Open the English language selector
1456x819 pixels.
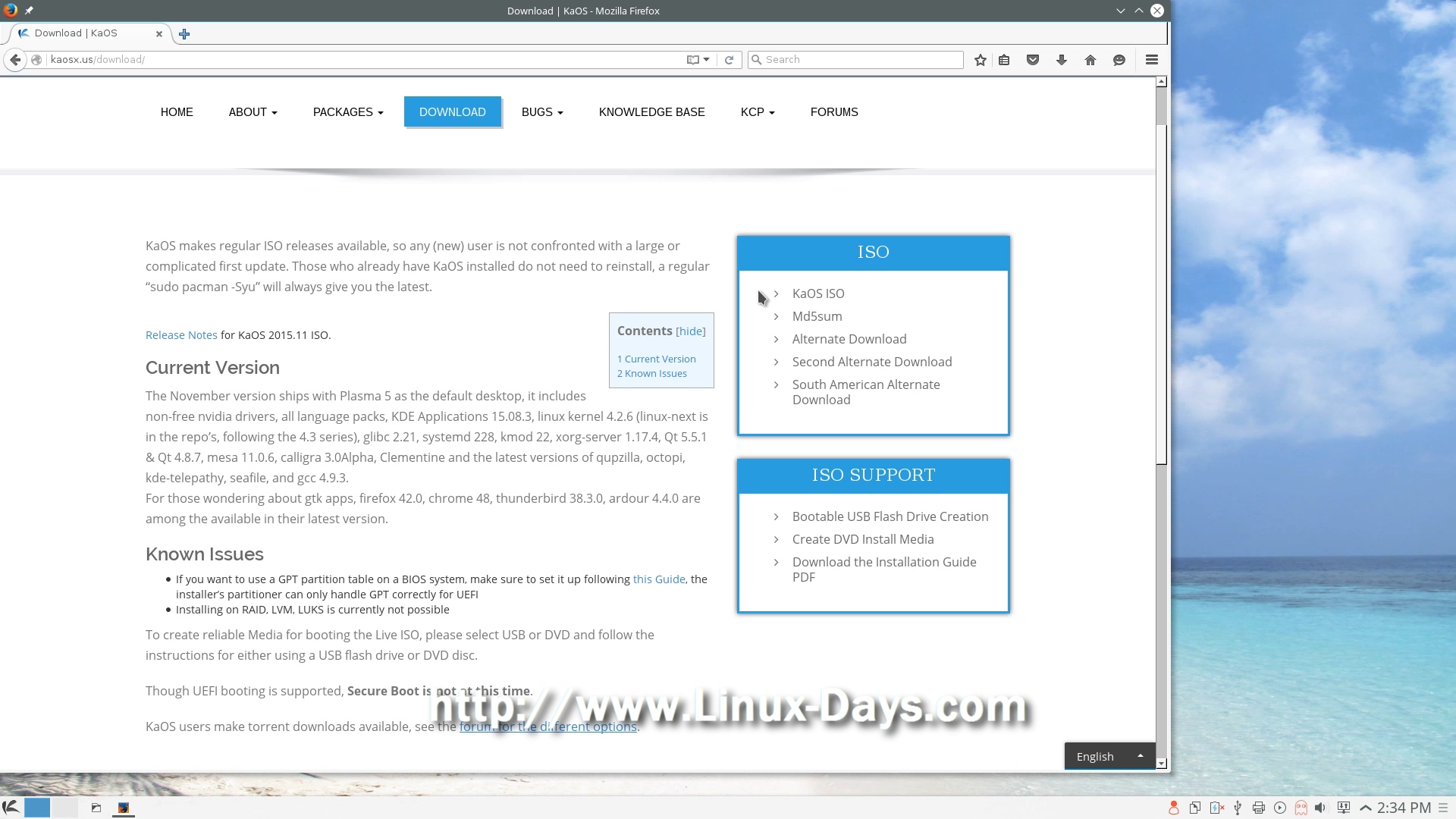pos(1109,757)
